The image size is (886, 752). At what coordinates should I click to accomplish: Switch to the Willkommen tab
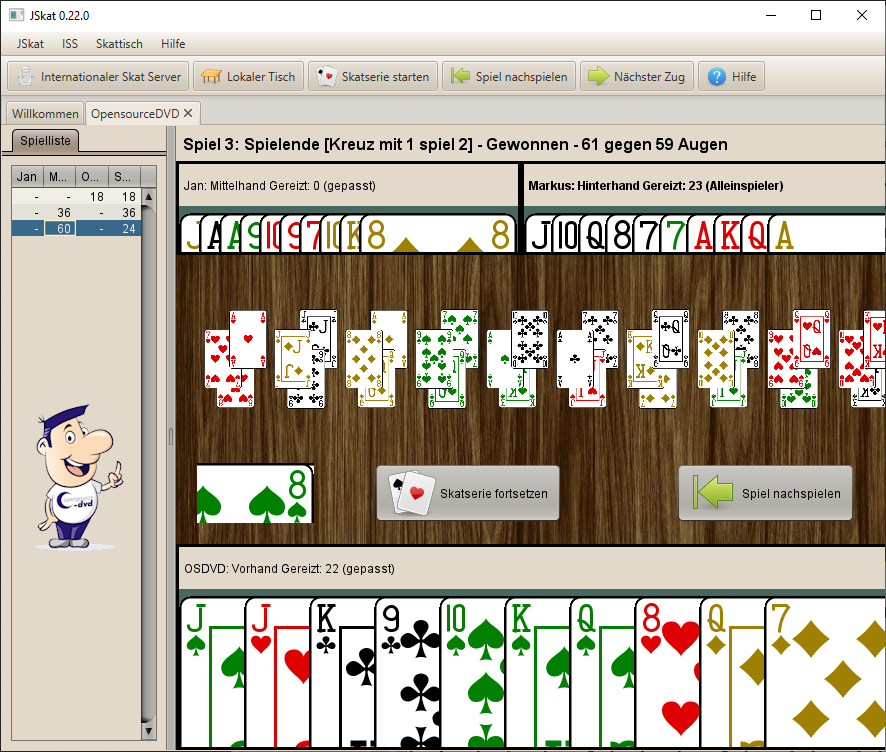[45, 113]
